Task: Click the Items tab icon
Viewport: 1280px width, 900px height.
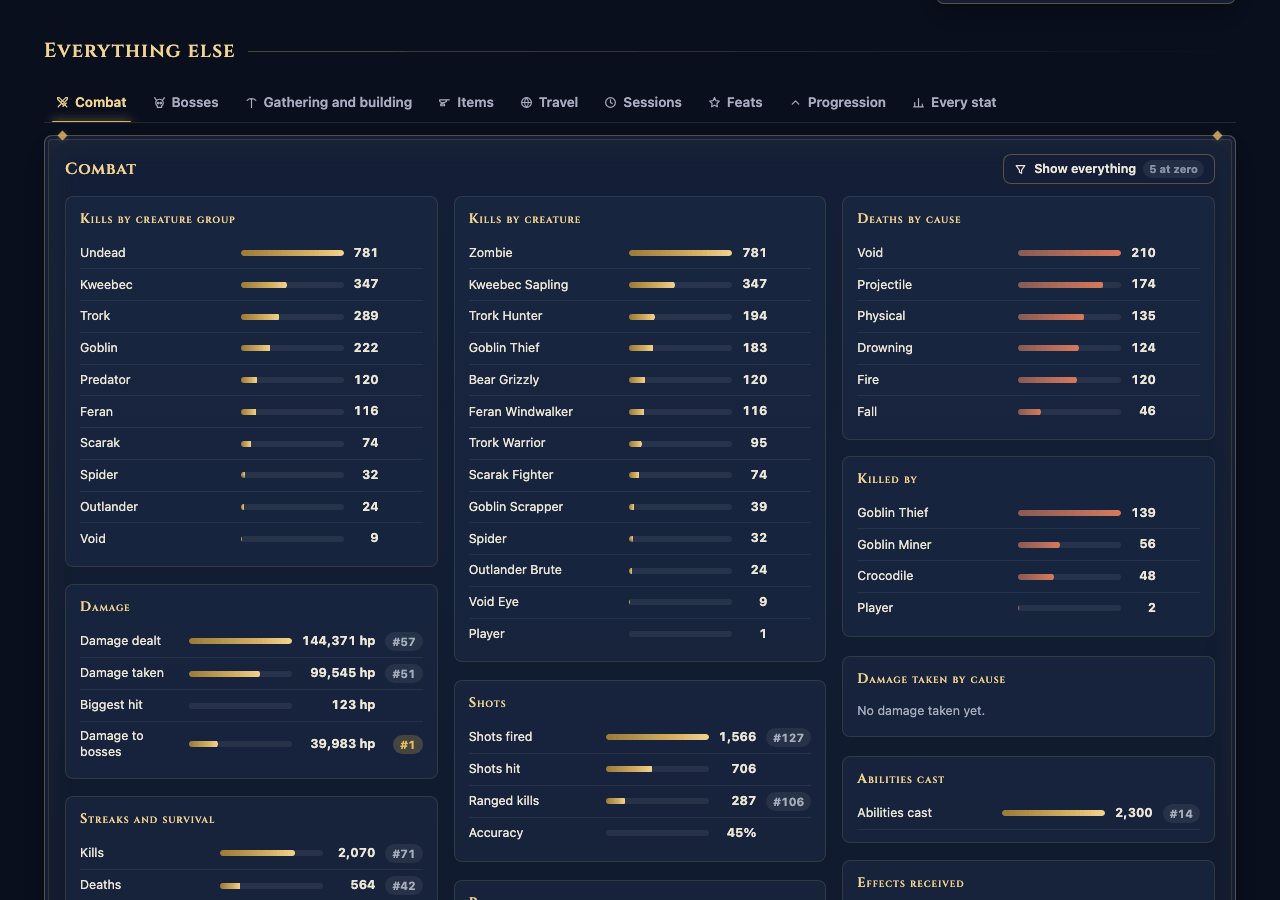Action: tap(444, 102)
